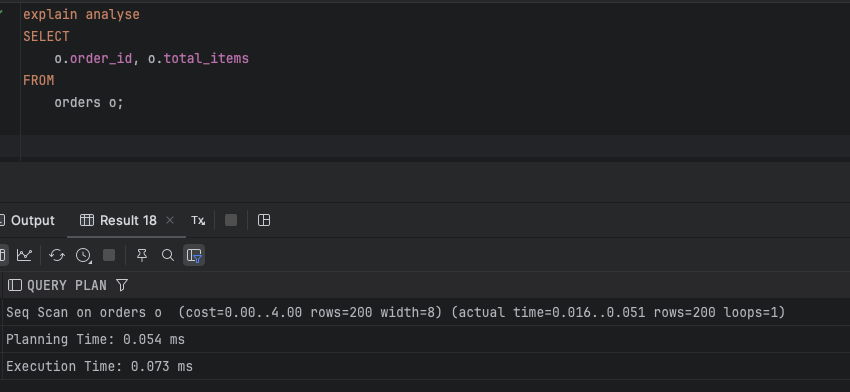Click 'orders o;' in the editor
Image resolution: width=850 pixels, height=392 pixels.
click(89, 102)
